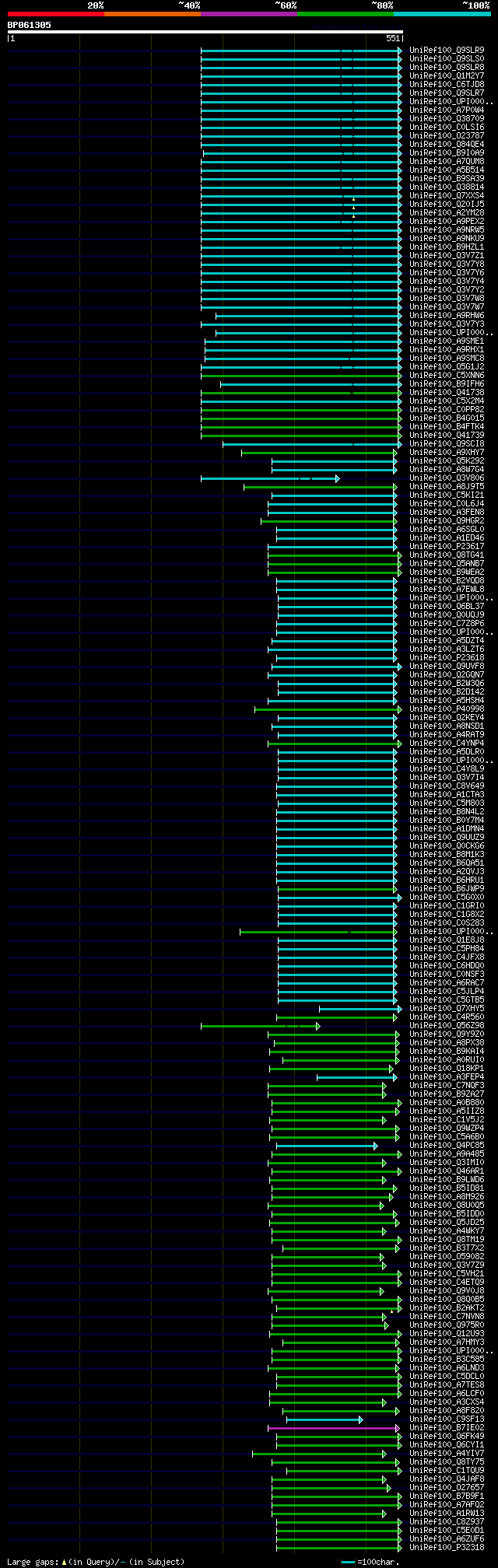Select label UniRef100_C4YNP4
This screenshot has height=1568, width=498.
[447, 744]
